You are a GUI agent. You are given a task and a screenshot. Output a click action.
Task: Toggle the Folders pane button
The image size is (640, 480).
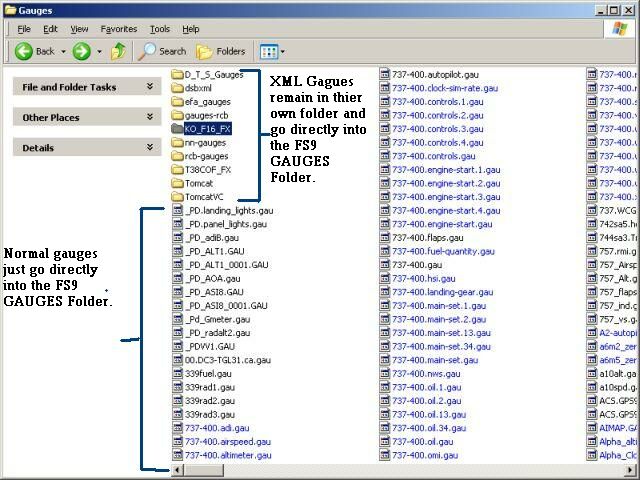pyautogui.click(x=221, y=51)
